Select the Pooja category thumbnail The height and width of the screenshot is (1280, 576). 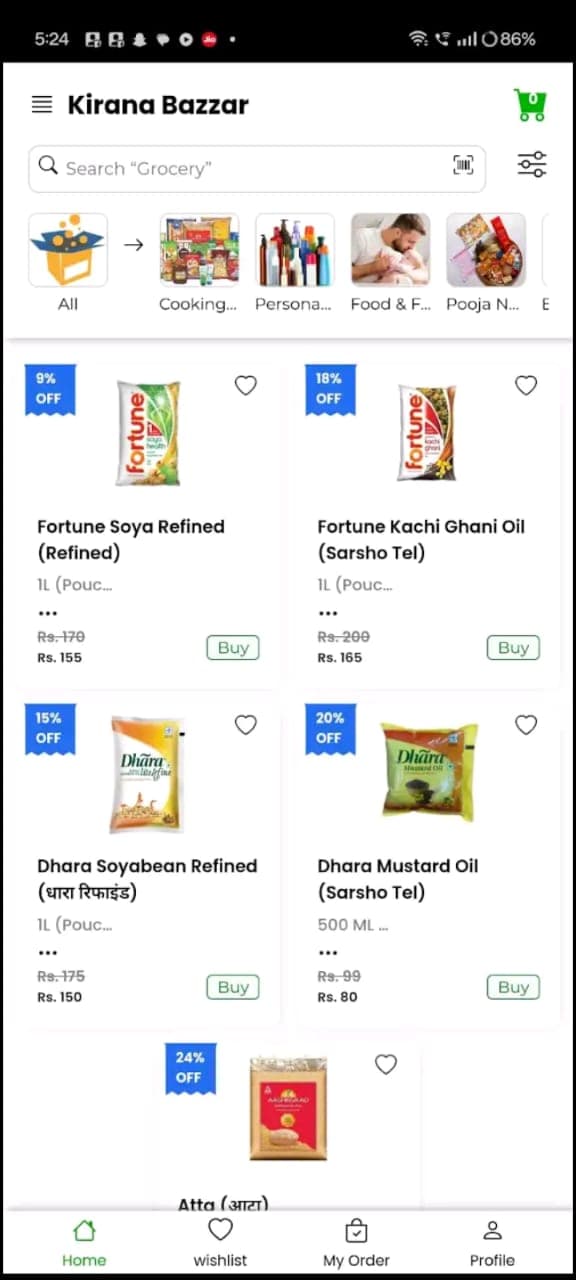pyautogui.click(x=486, y=250)
